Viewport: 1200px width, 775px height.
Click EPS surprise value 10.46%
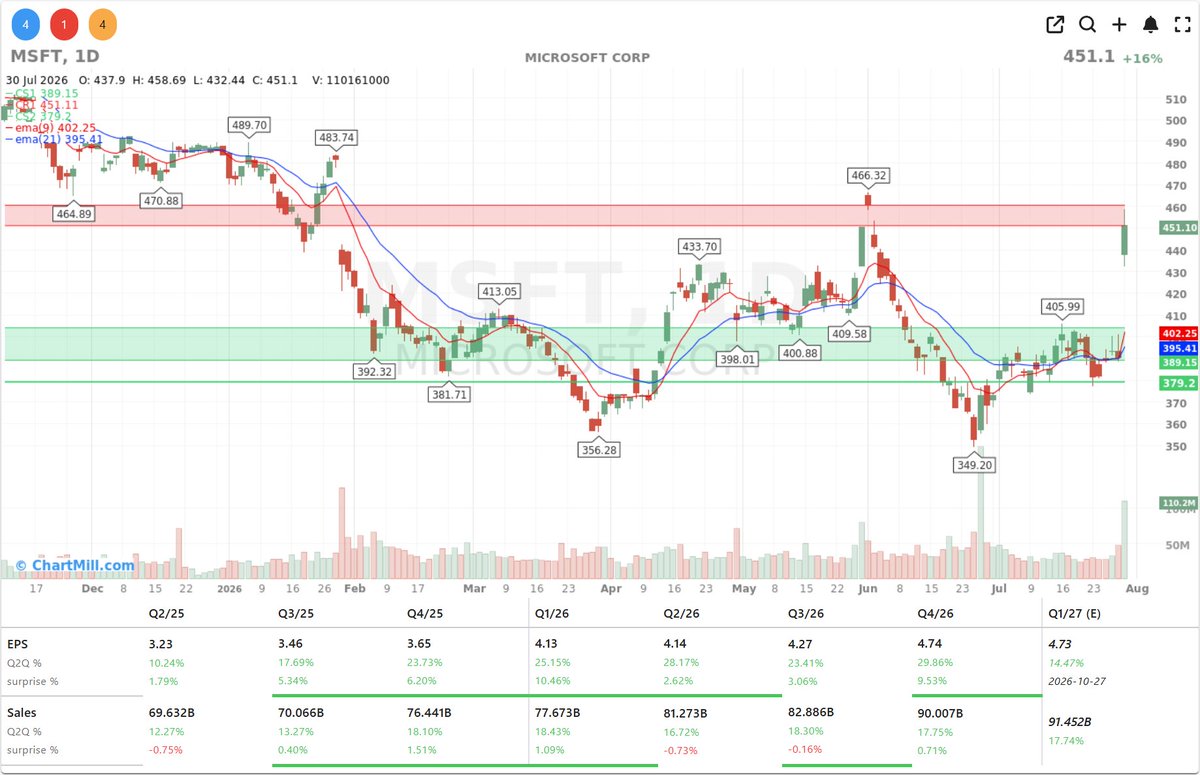[x=553, y=681]
